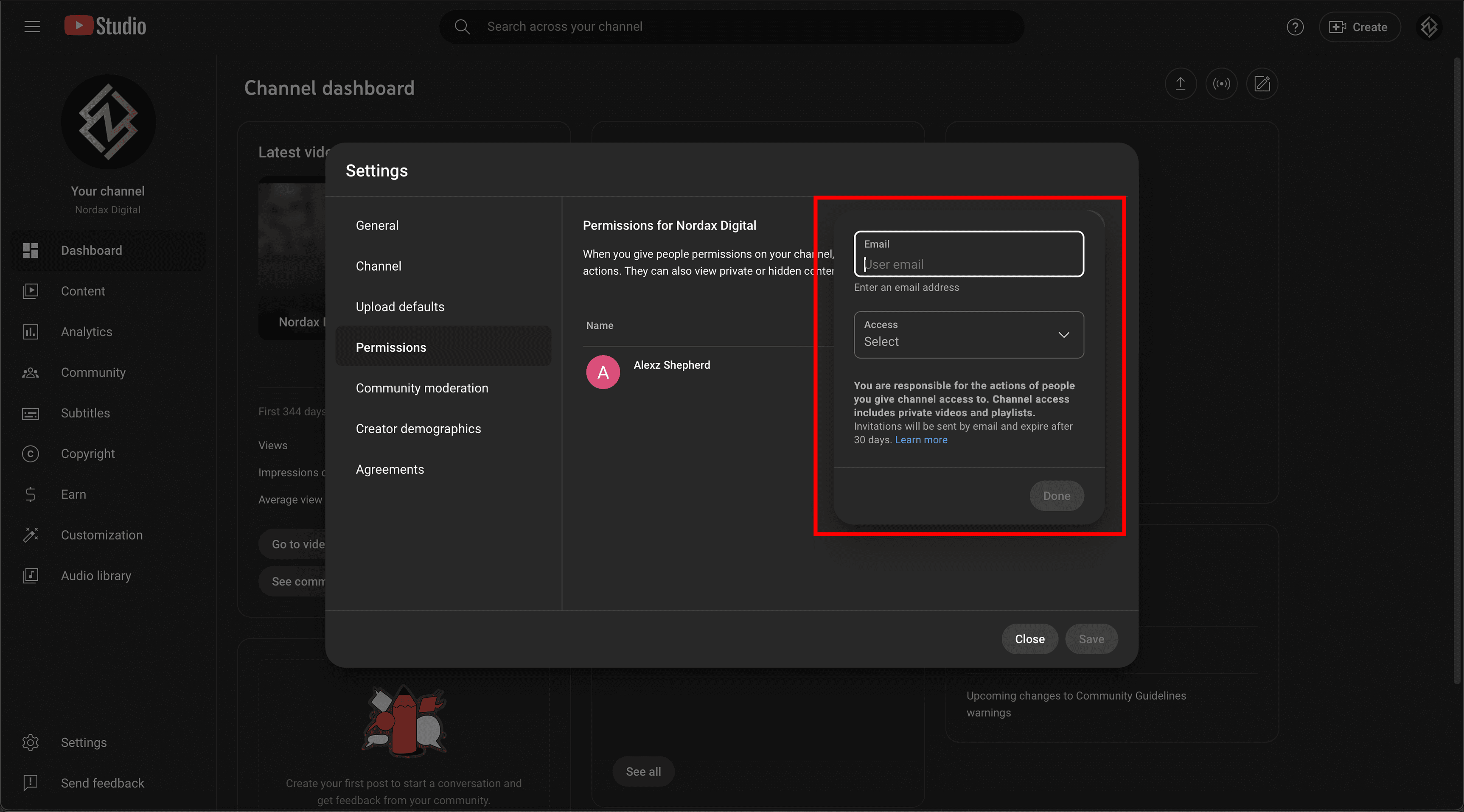Click the Settings gear in sidebar
The image size is (1464, 812).
[30, 743]
